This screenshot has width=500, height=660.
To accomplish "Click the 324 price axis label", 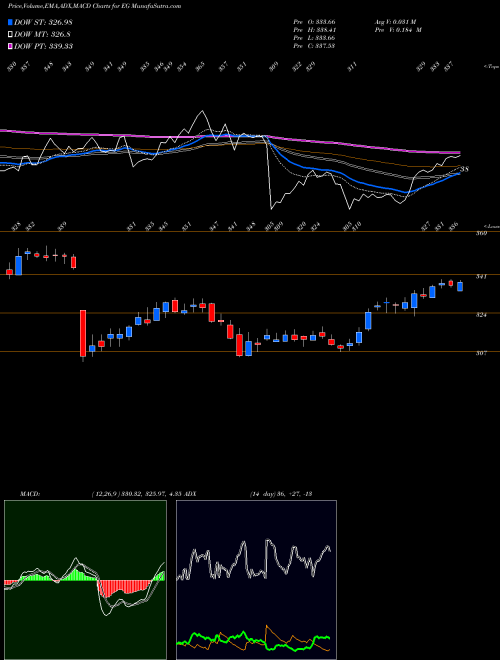I will [x=481, y=315].
